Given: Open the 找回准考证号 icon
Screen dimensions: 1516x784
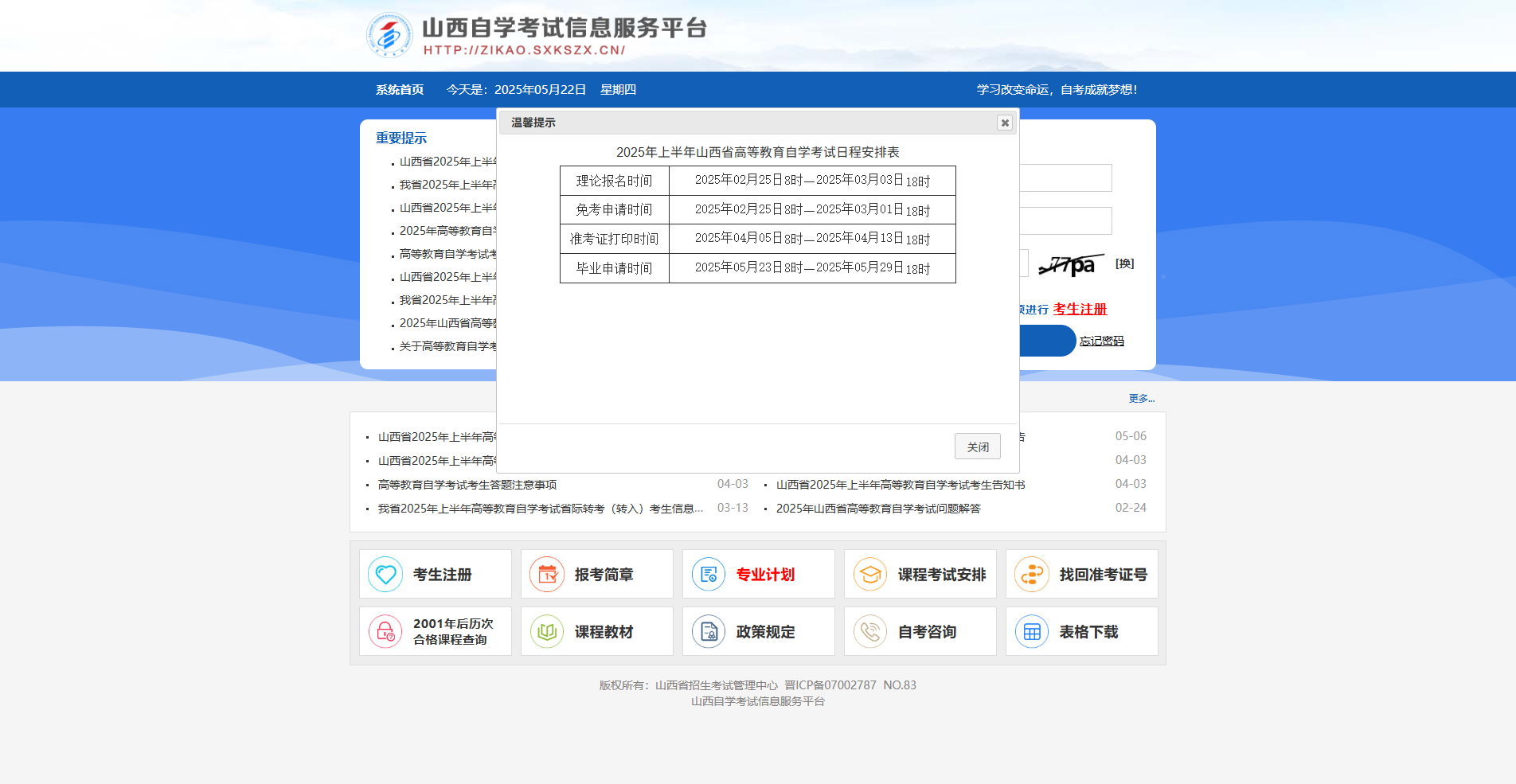Looking at the screenshot, I should (x=1032, y=573).
